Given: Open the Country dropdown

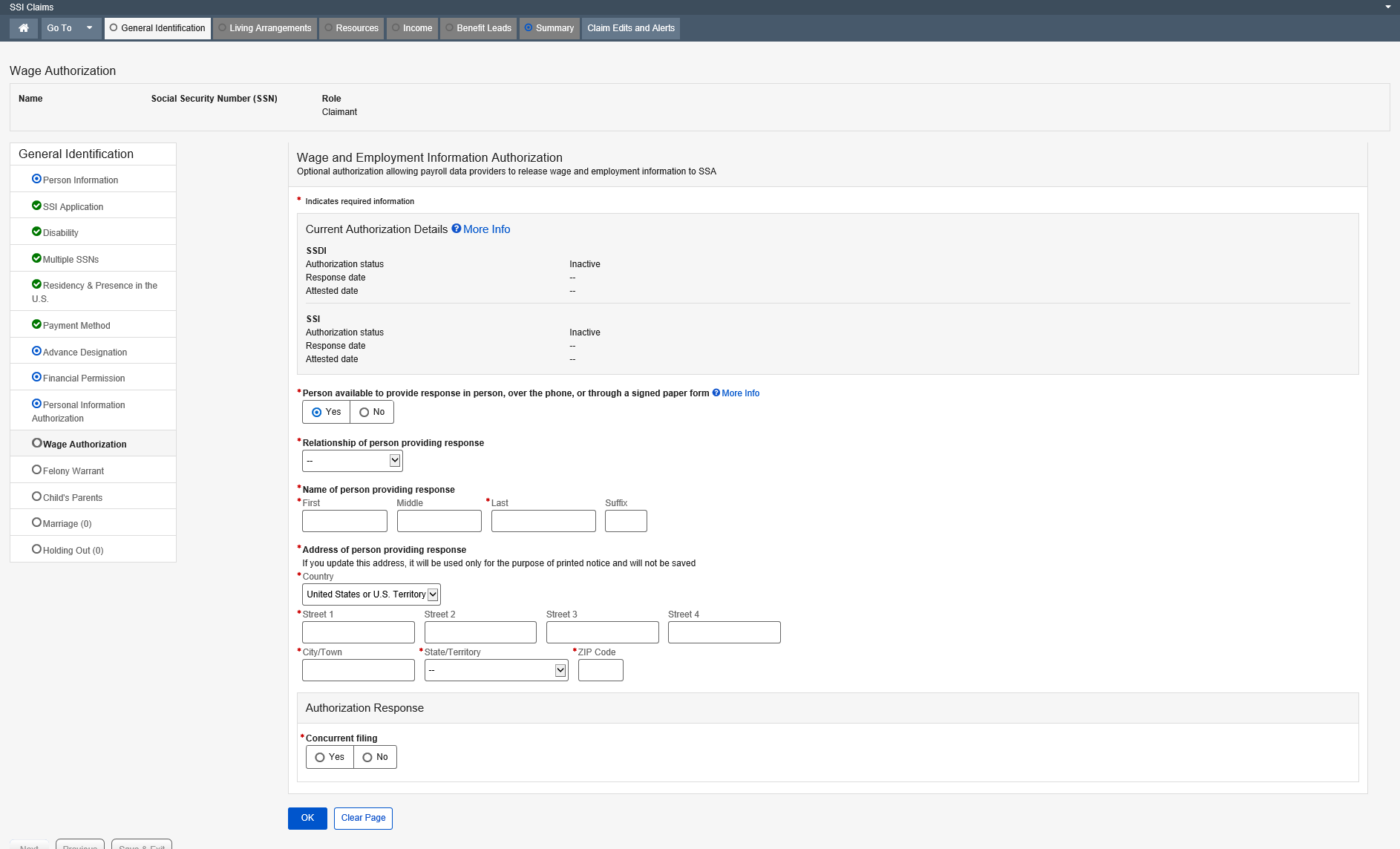Looking at the screenshot, I should tap(371, 594).
